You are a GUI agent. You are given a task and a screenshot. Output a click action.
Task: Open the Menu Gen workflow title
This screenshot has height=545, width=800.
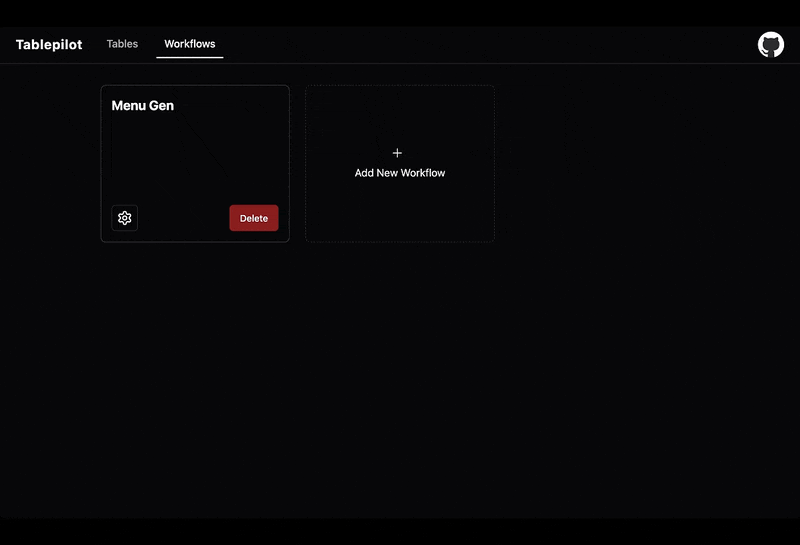pyautogui.click(x=142, y=106)
